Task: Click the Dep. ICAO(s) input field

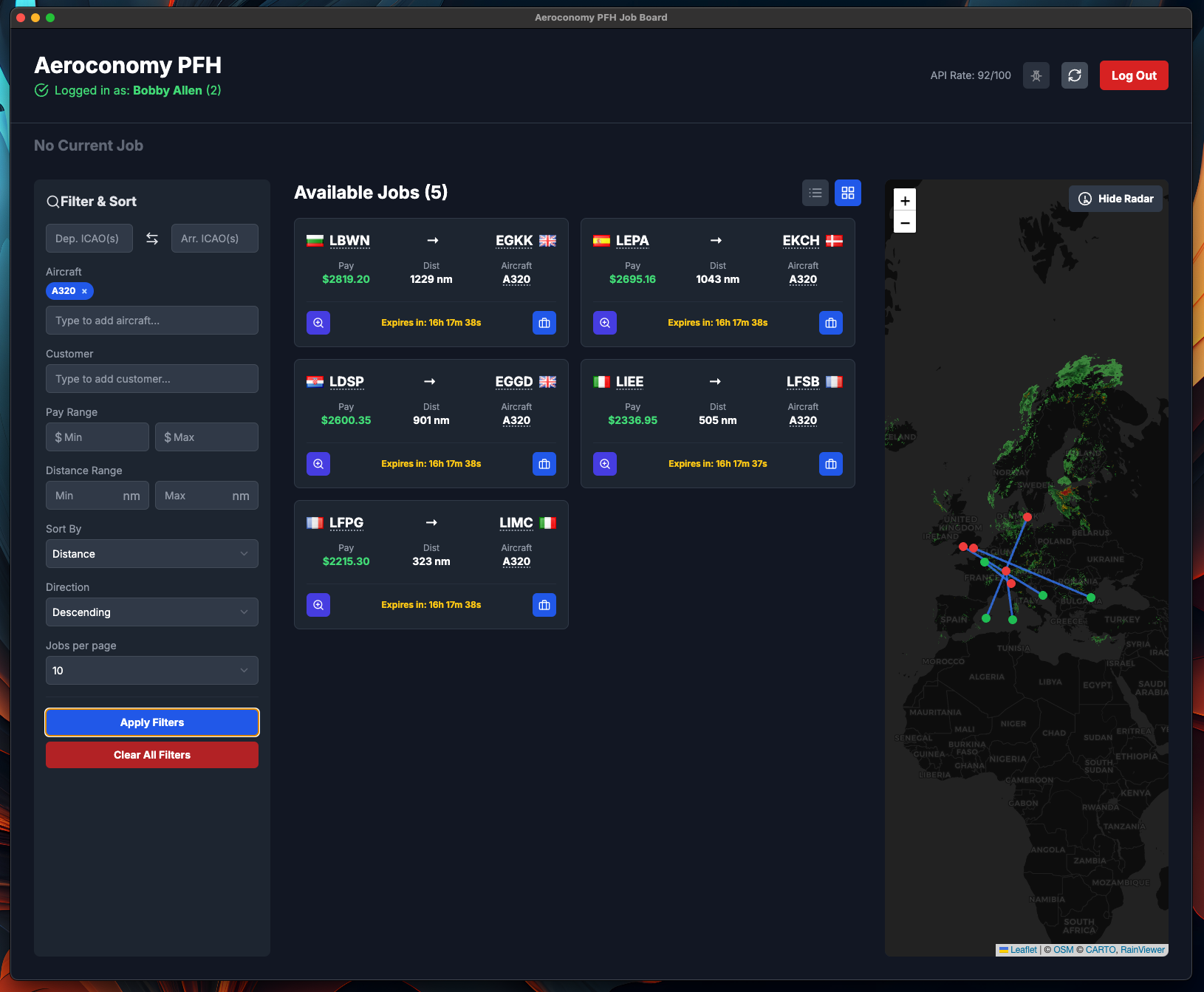Action: click(89, 238)
